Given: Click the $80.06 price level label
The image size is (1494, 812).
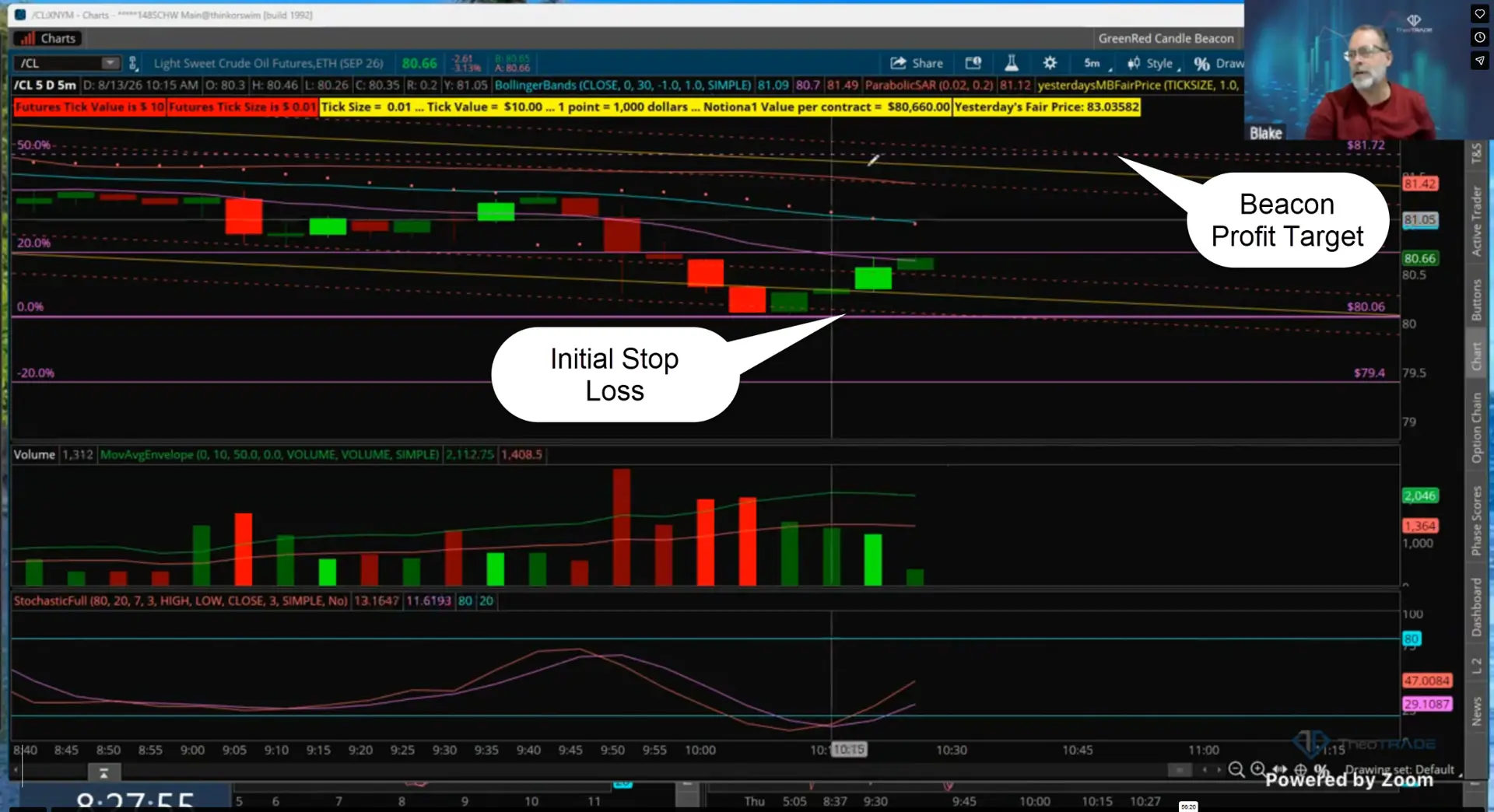Looking at the screenshot, I should (x=1366, y=307).
